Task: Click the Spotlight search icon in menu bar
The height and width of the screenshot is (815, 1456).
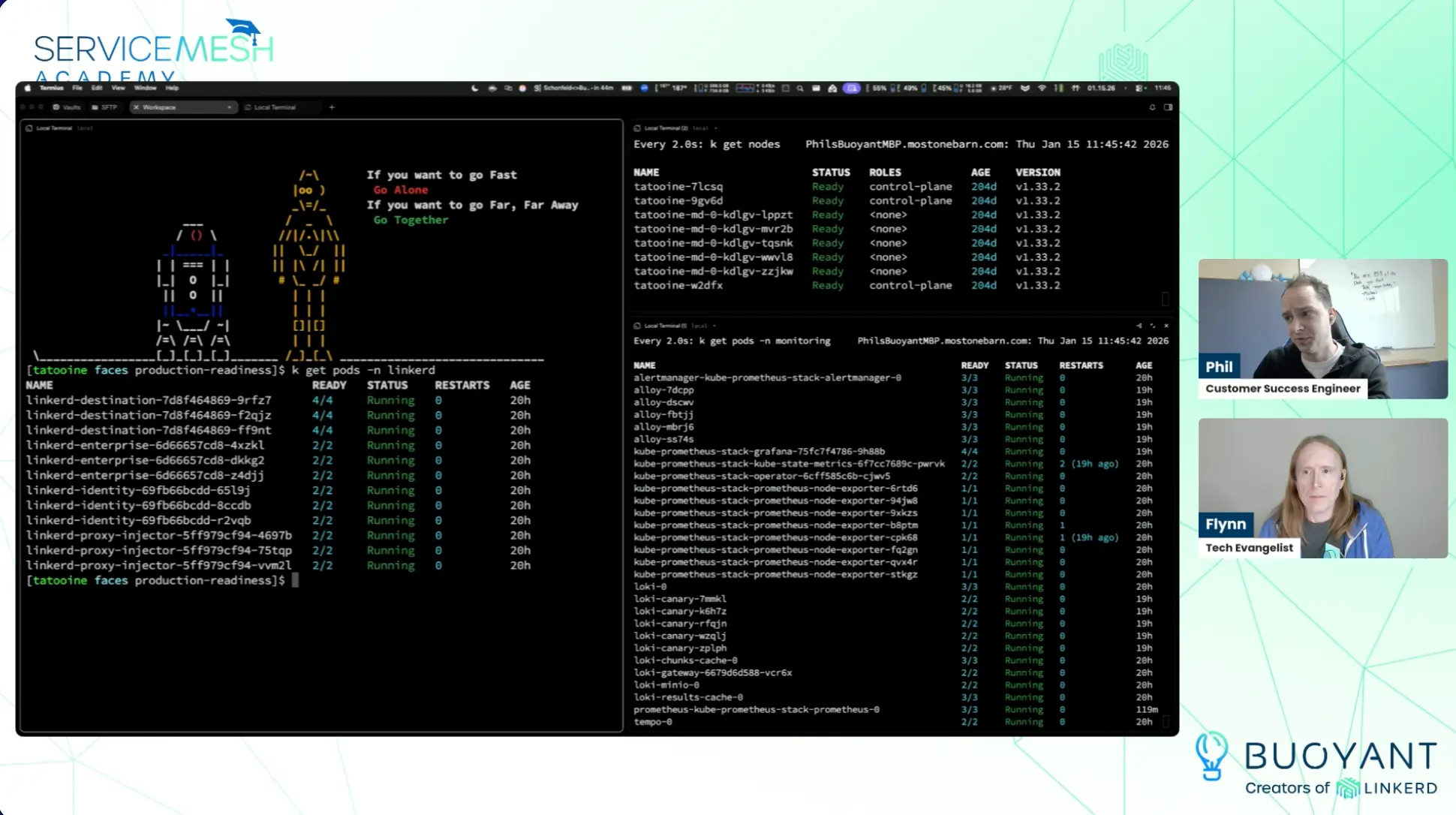Action: [800, 89]
